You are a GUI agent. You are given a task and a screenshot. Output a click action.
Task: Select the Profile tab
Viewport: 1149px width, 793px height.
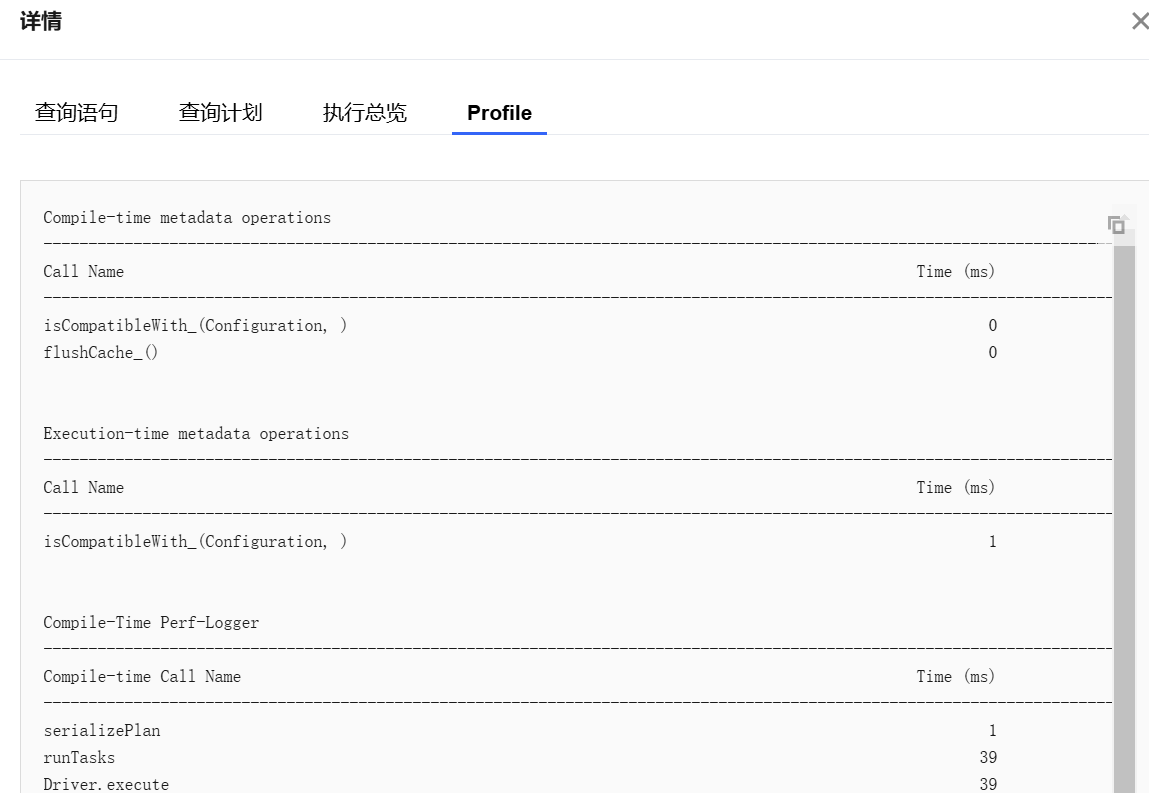coord(499,113)
